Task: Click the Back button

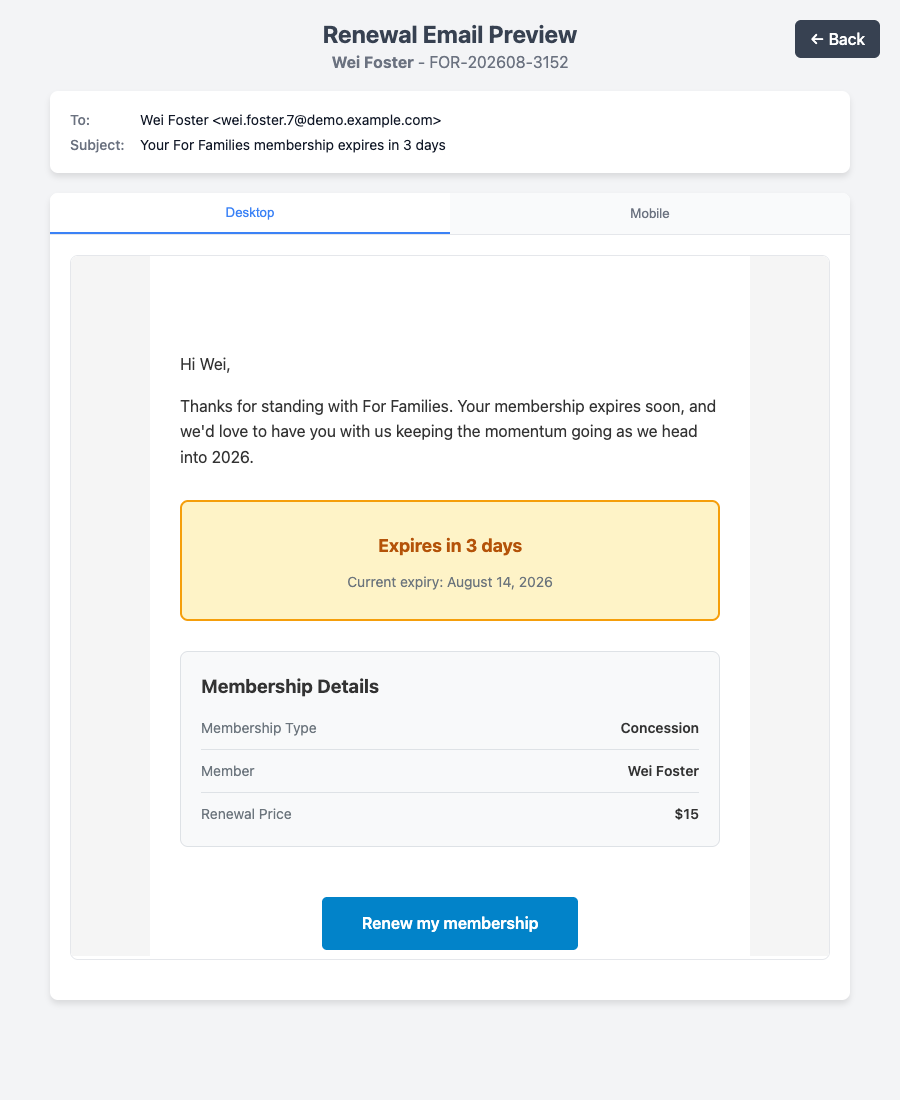Action: coord(837,39)
